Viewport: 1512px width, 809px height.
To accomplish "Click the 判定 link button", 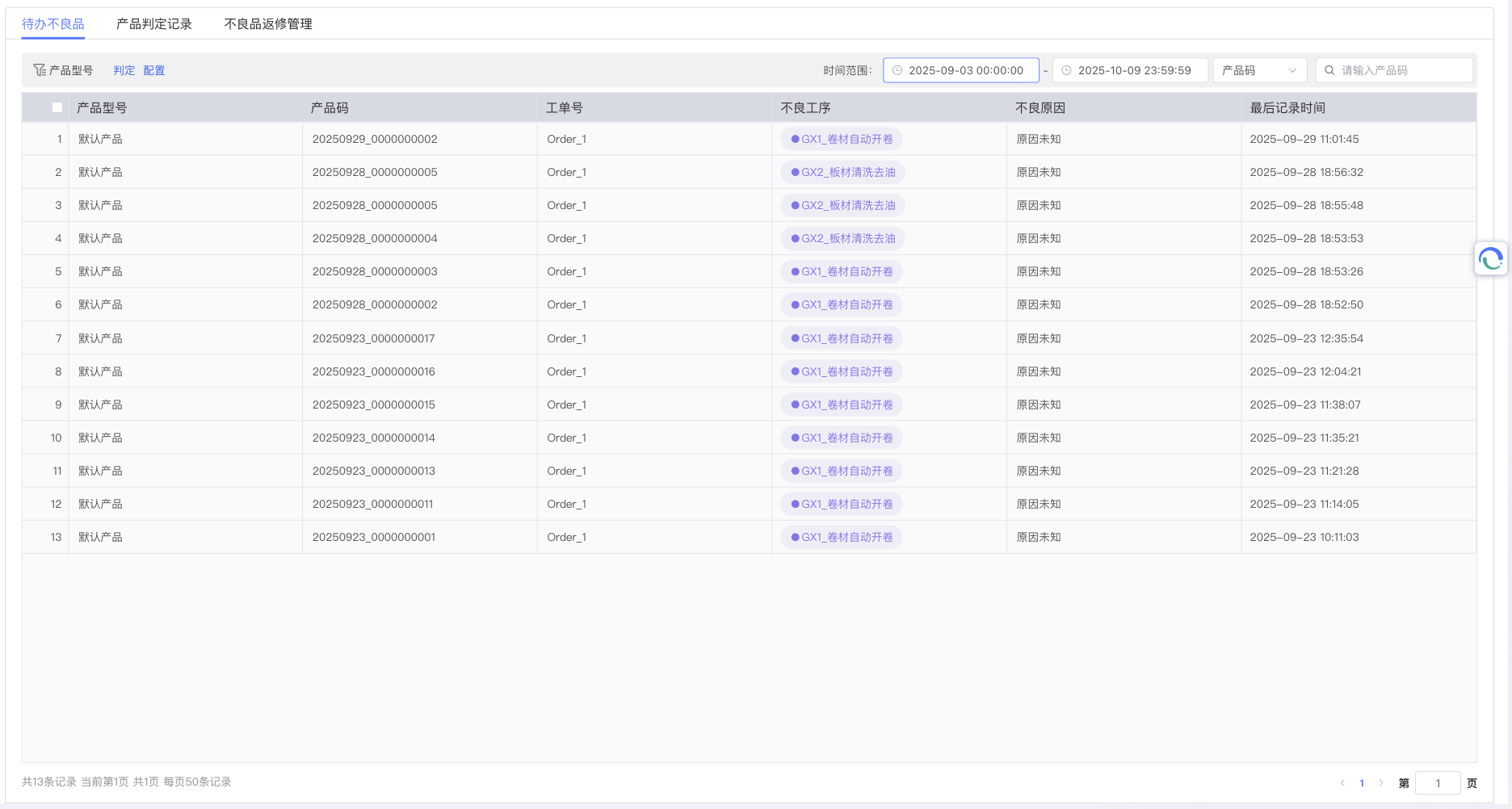I will click(x=124, y=70).
